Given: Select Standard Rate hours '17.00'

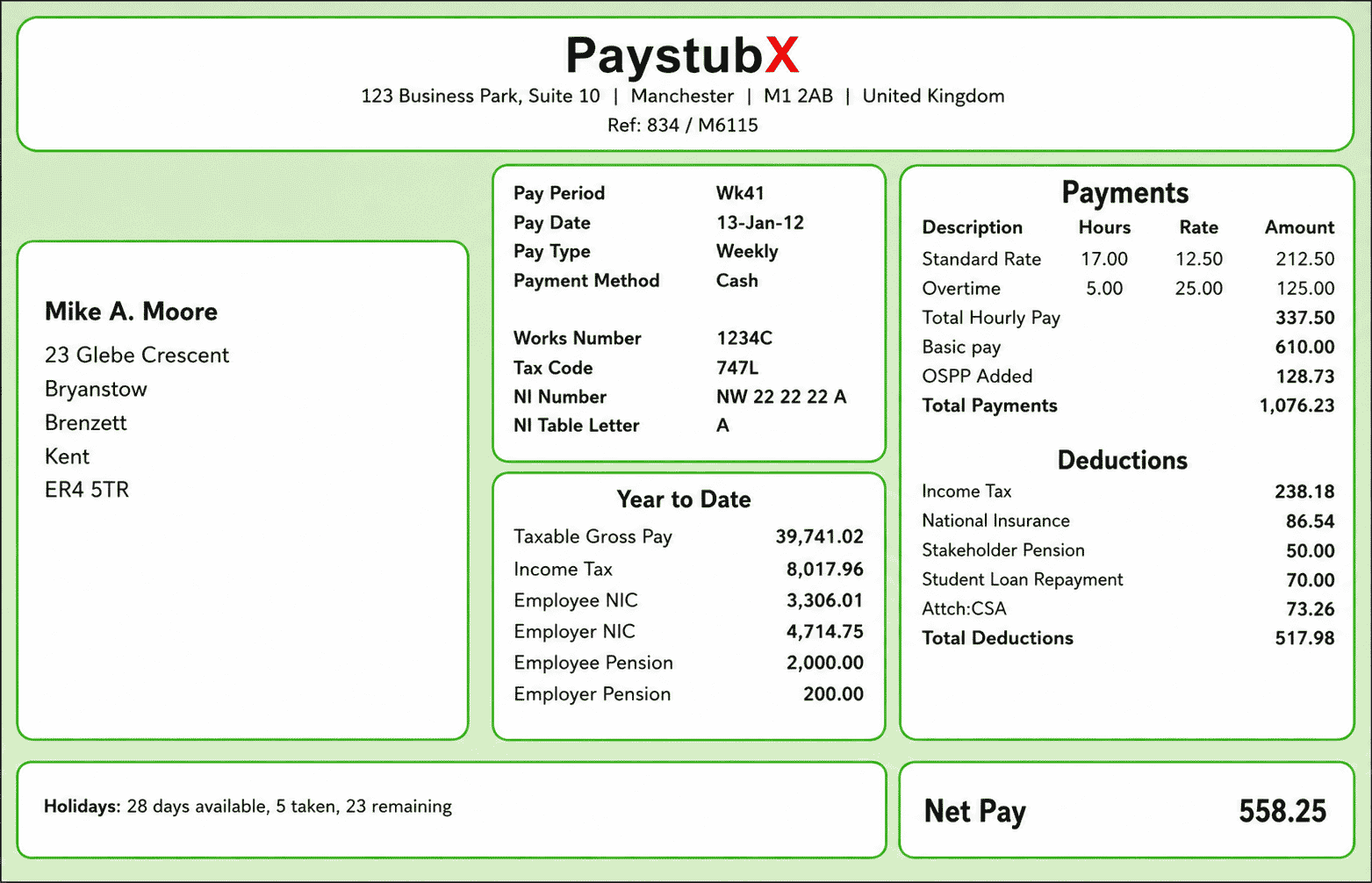Looking at the screenshot, I should [x=1104, y=259].
